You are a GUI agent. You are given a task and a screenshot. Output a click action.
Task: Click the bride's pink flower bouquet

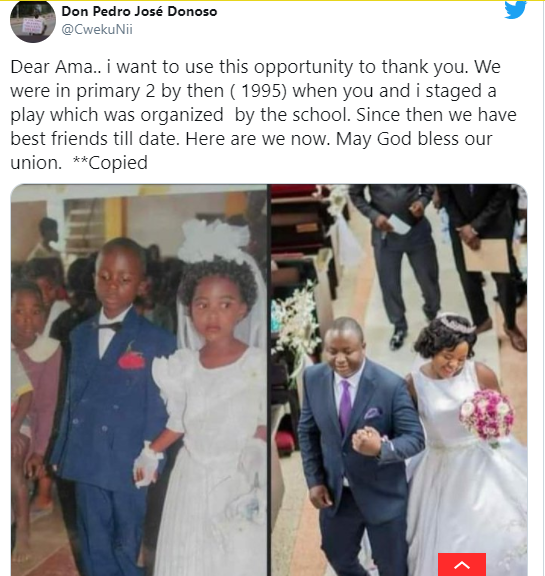point(487,415)
